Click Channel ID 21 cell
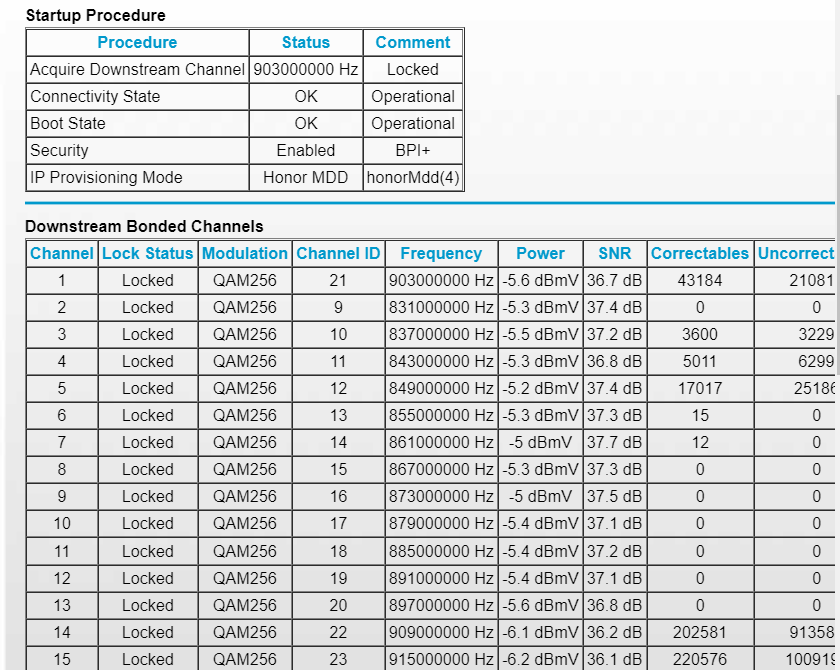 pos(338,280)
